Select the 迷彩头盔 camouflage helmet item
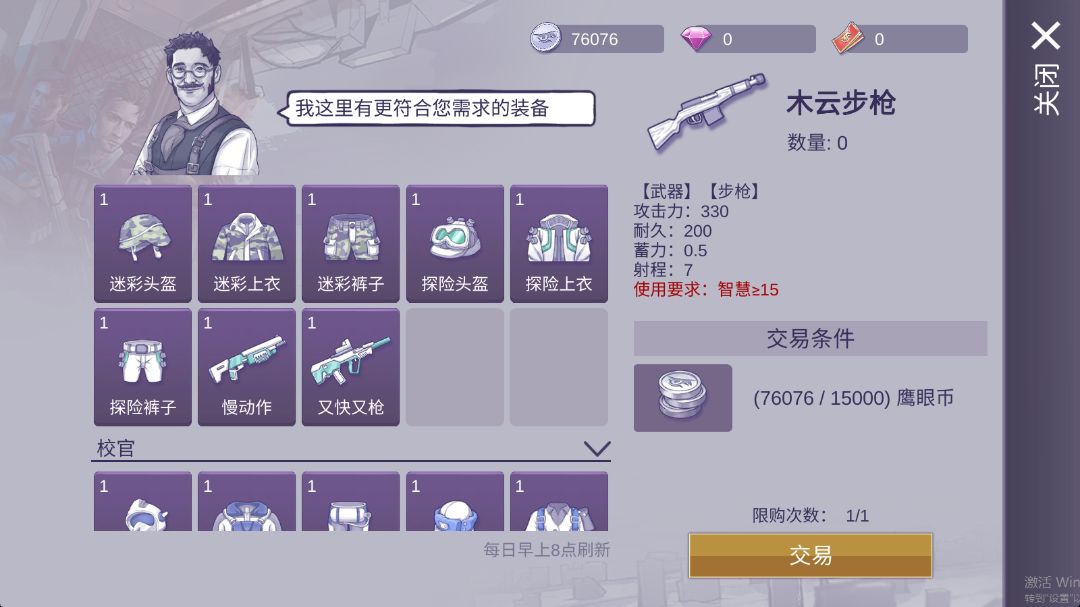Image resolution: width=1080 pixels, height=607 pixels. [143, 244]
